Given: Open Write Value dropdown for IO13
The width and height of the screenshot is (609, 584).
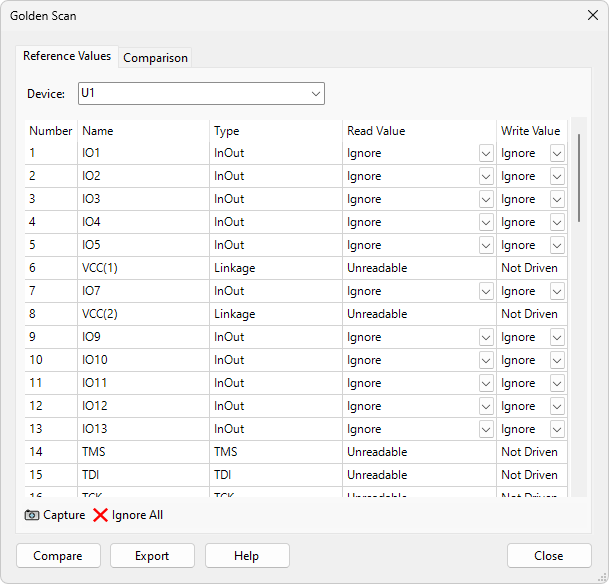Looking at the screenshot, I should 557,430.
